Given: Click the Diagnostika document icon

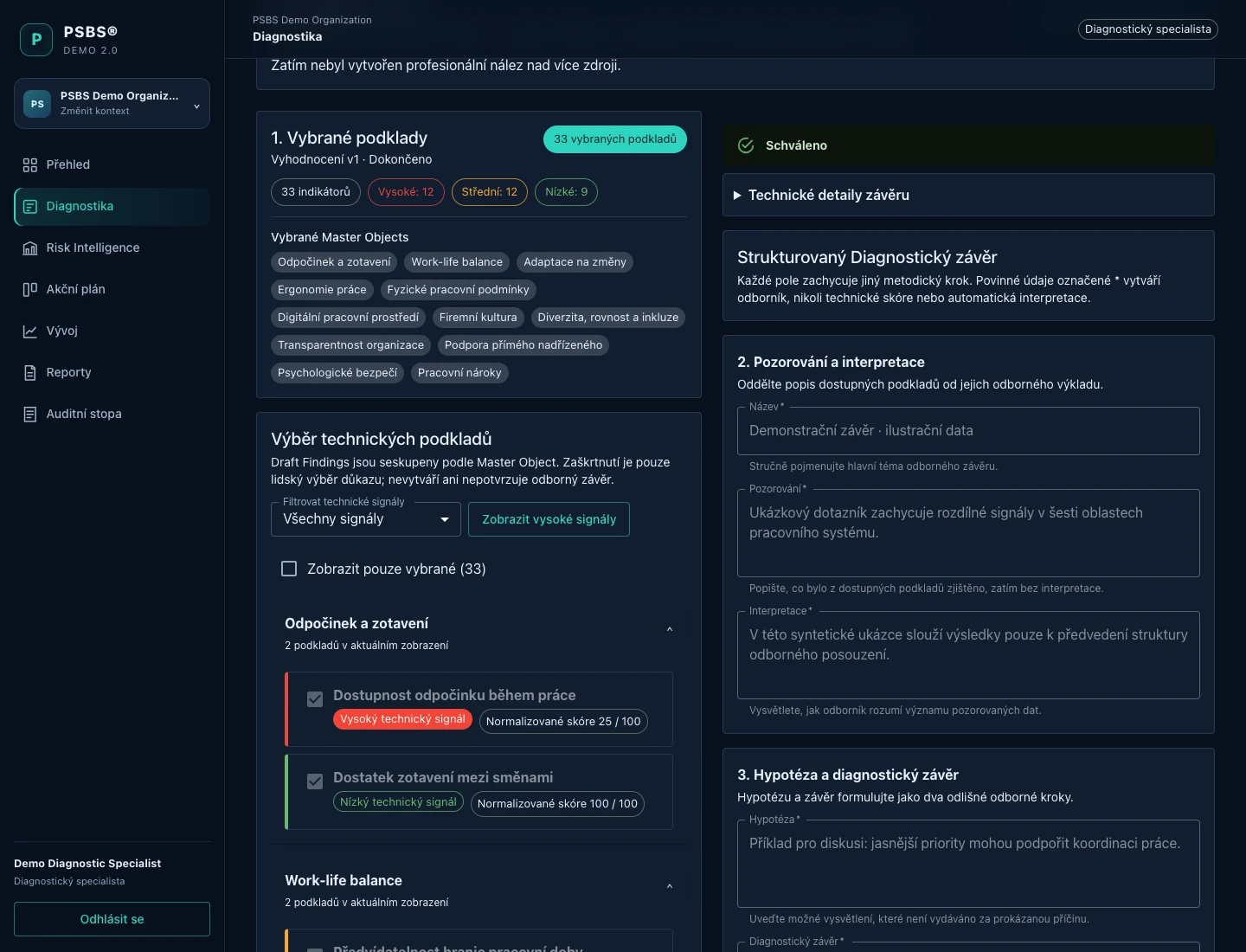Looking at the screenshot, I should (30, 206).
